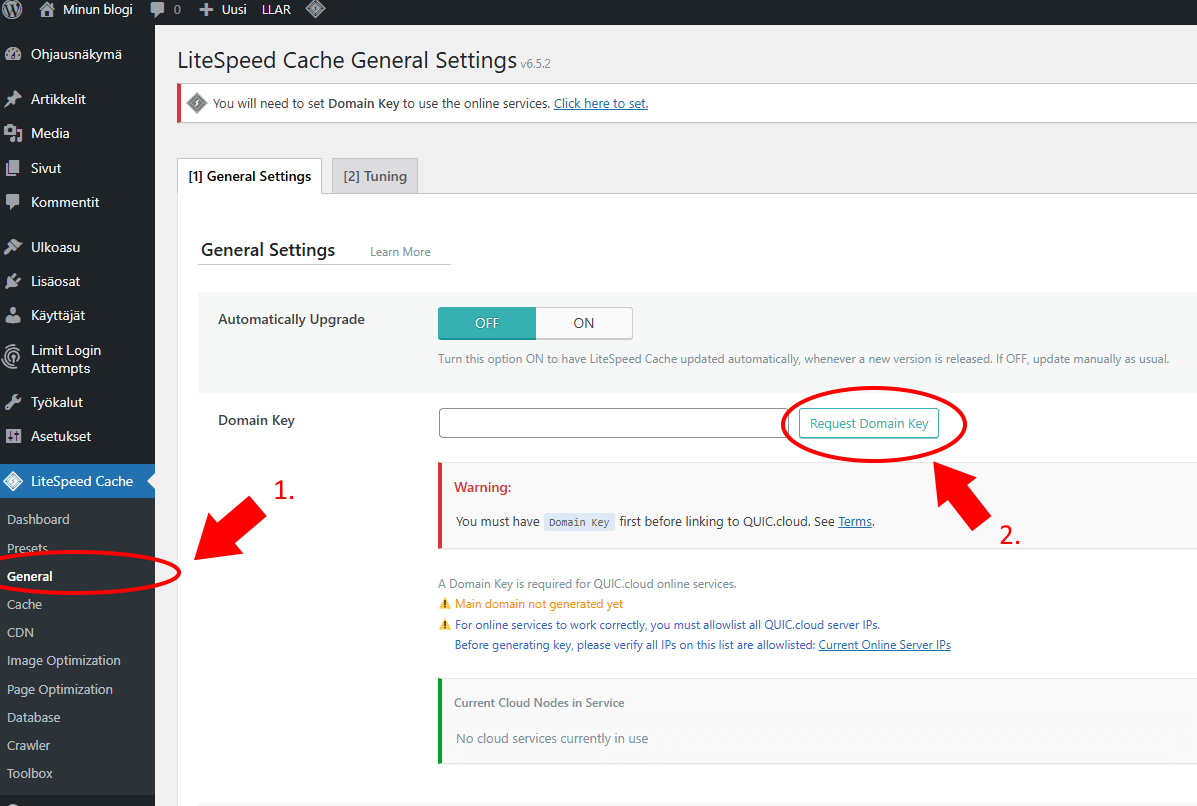This screenshot has height=806, width=1197.
Task: Open the Crawler submenu item
Action: click(x=28, y=746)
